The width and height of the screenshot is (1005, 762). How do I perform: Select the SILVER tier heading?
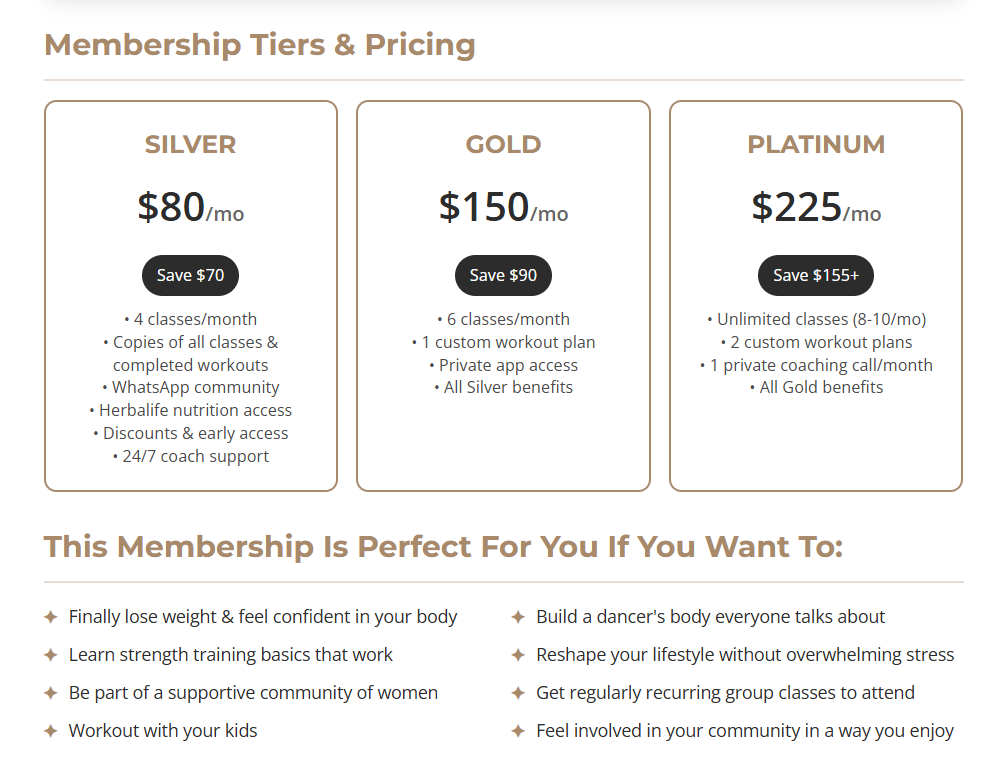190,144
